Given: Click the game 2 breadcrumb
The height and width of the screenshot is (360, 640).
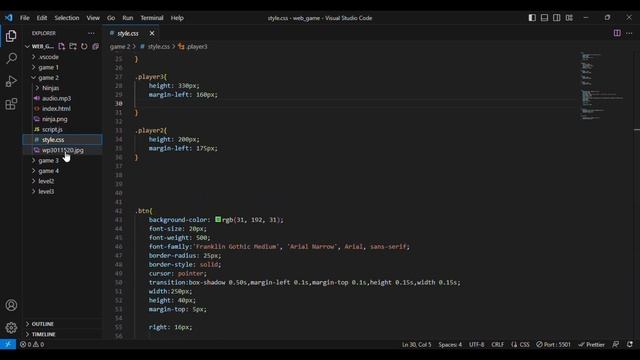Looking at the screenshot, I should [120, 47].
